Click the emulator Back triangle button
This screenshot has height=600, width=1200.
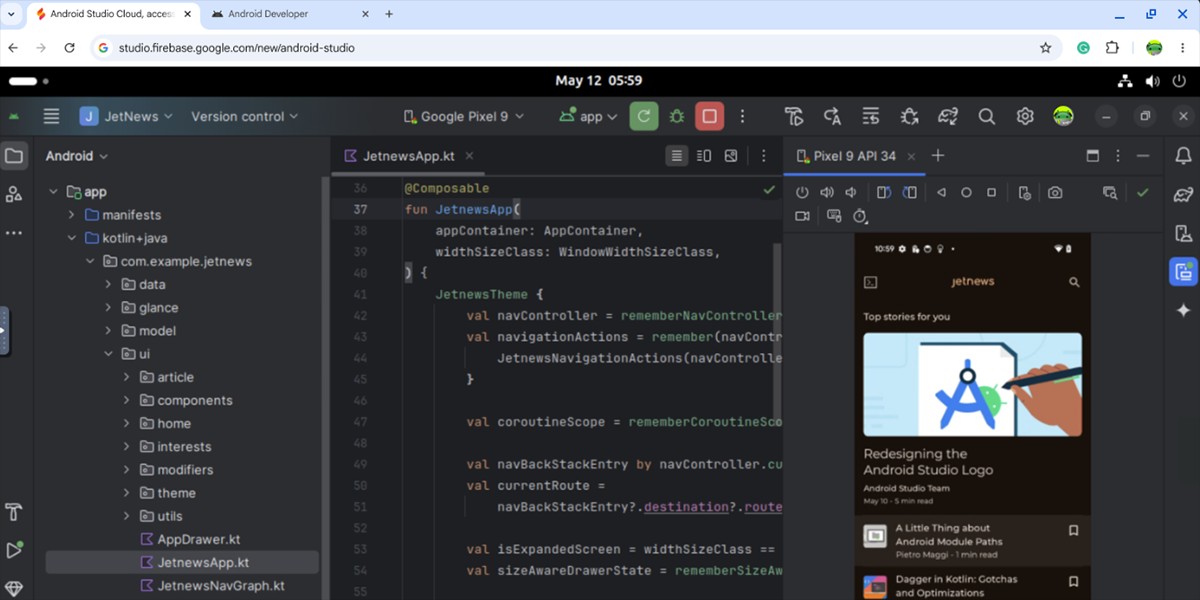941,192
